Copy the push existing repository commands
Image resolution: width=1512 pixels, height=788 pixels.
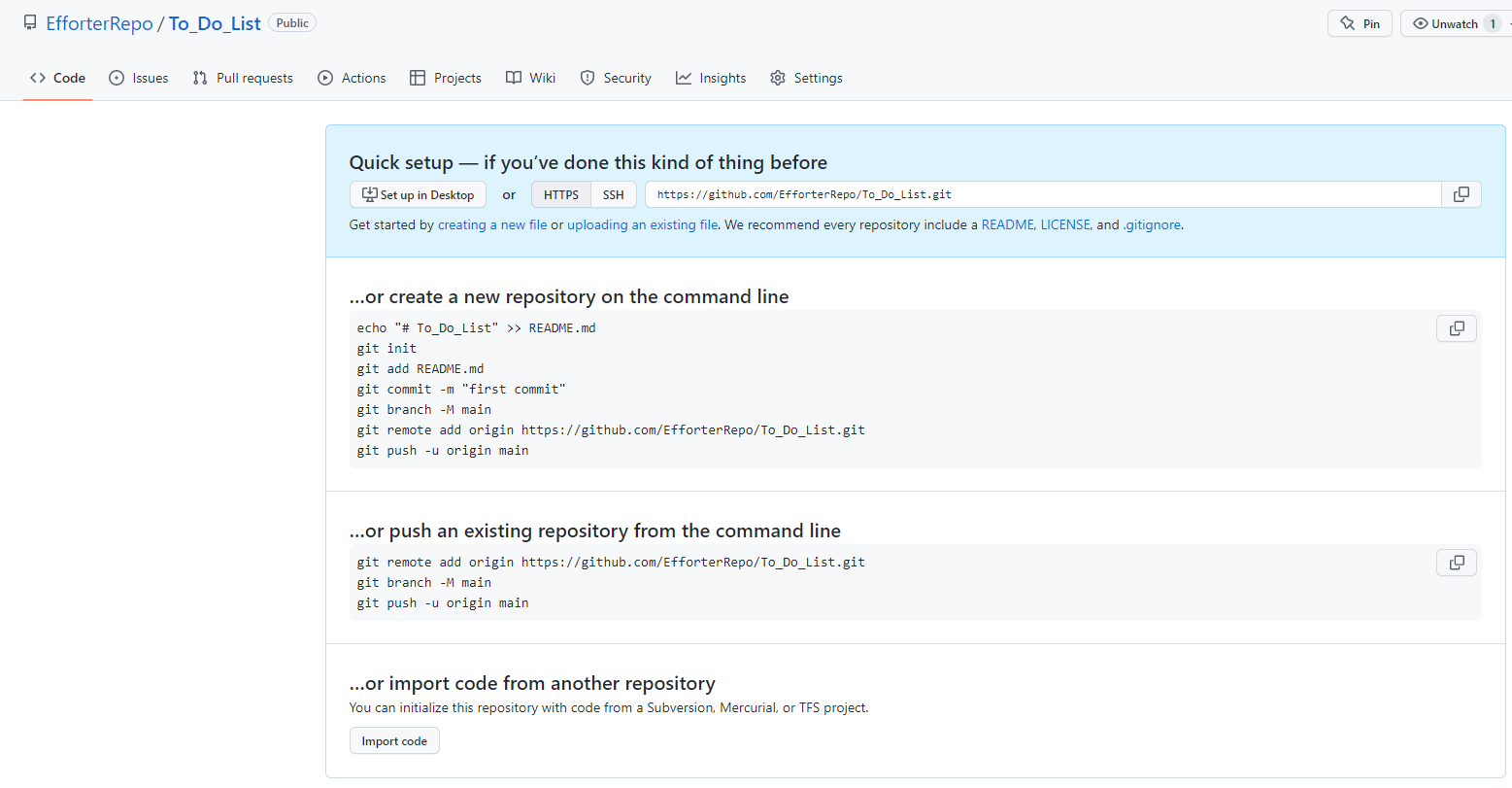(x=1457, y=563)
